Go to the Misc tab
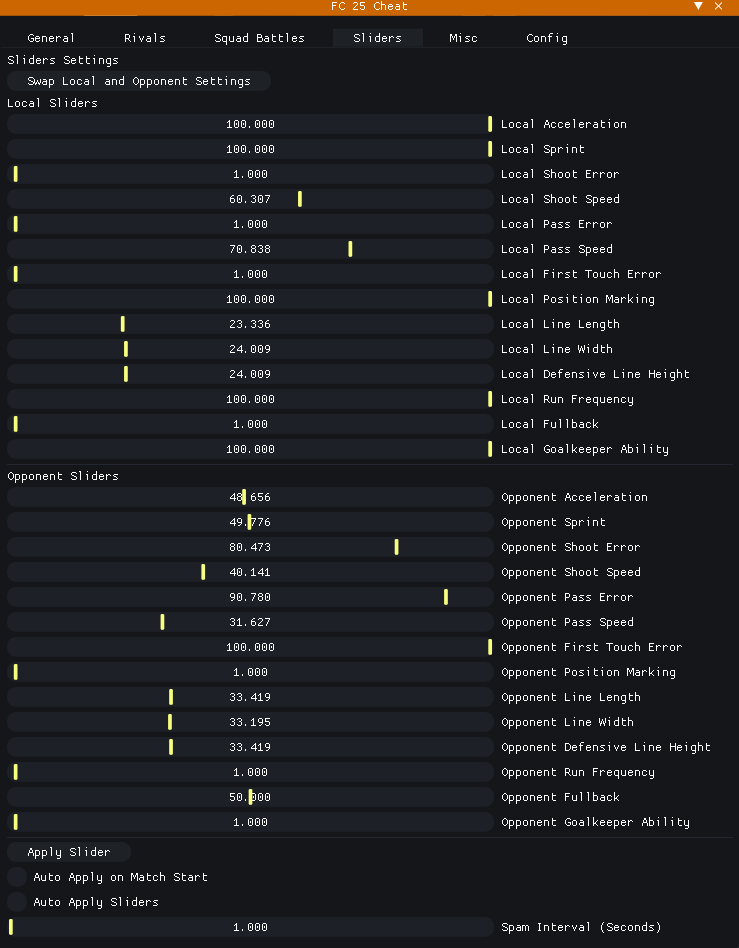 pos(463,38)
